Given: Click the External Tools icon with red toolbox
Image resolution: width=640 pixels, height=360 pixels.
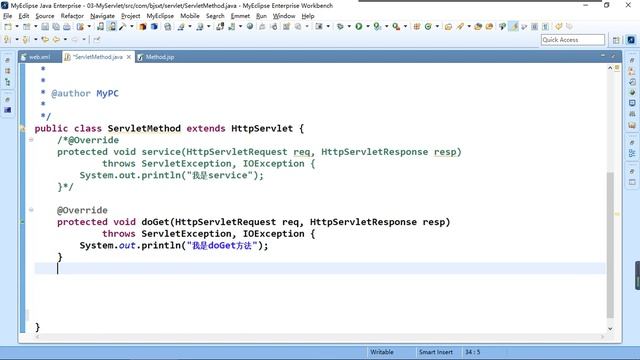Looking at the screenshot, I should (x=396, y=27).
